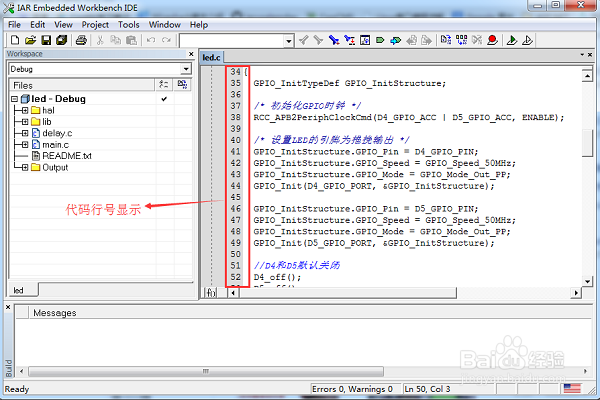The image size is (600, 400).
Task: Click the checkmark in led - Debug row
Action: coord(164,99)
